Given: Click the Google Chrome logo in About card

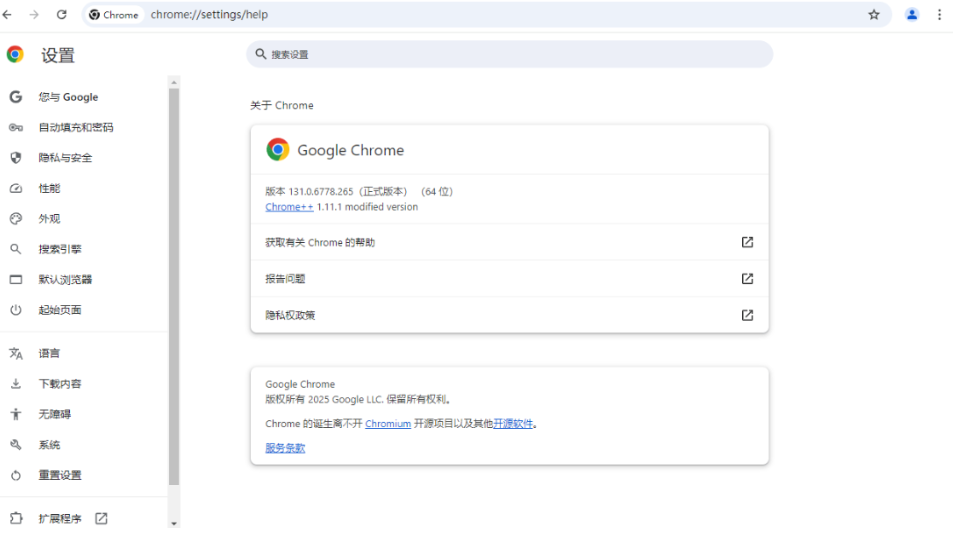Looking at the screenshot, I should pyautogui.click(x=278, y=149).
